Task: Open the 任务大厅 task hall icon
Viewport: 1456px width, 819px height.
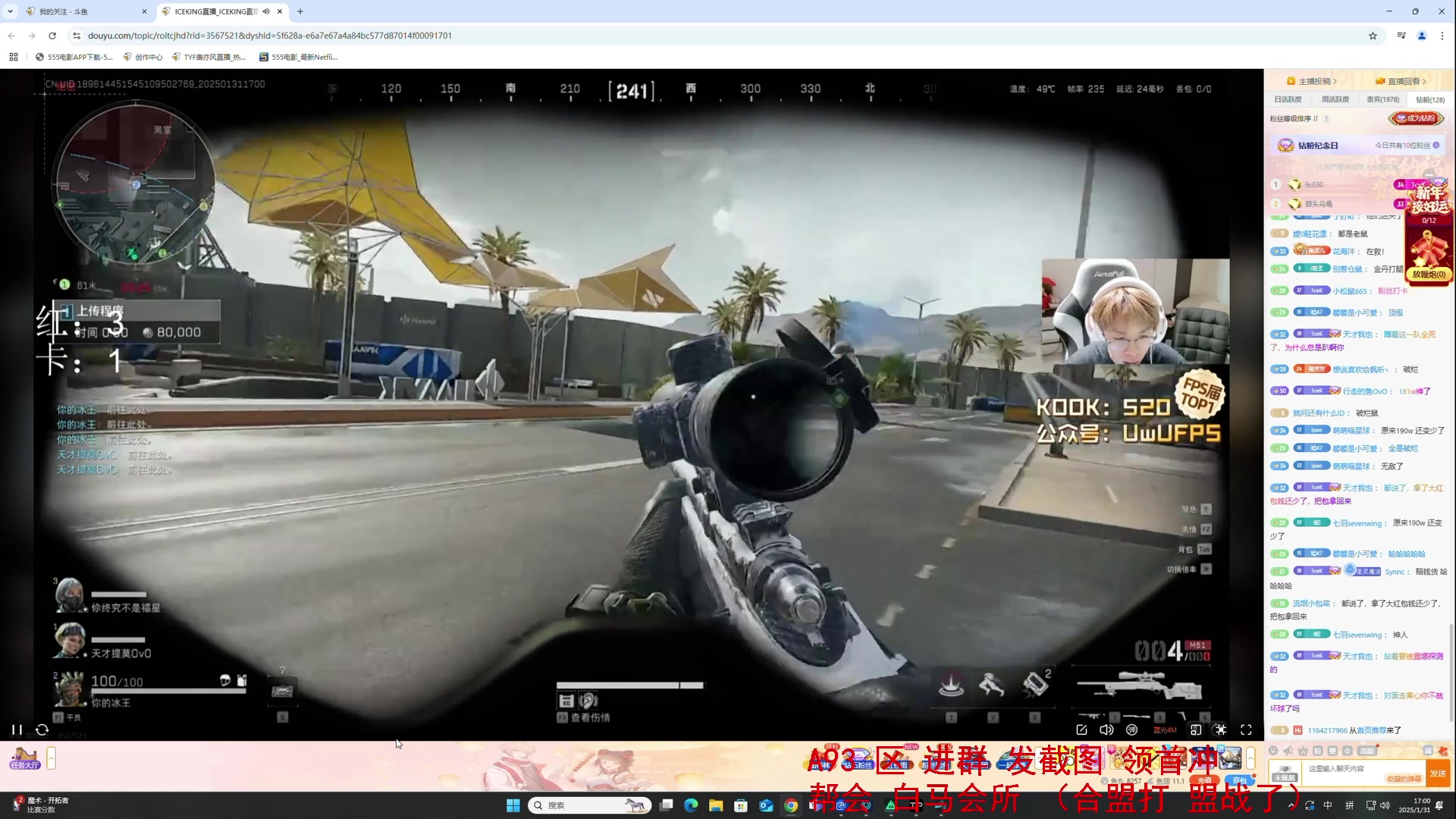Action: pyautogui.click(x=24, y=758)
